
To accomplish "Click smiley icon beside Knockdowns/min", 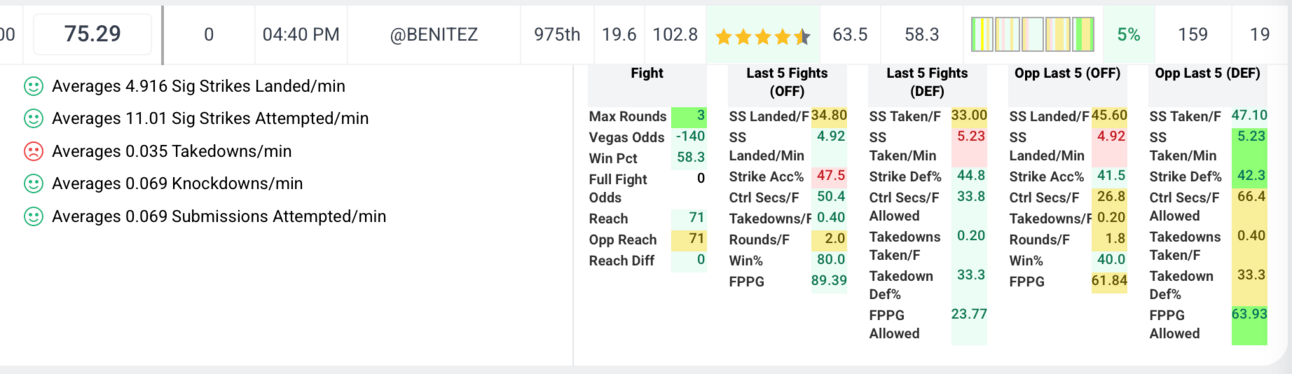I will (x=33, y=184).
